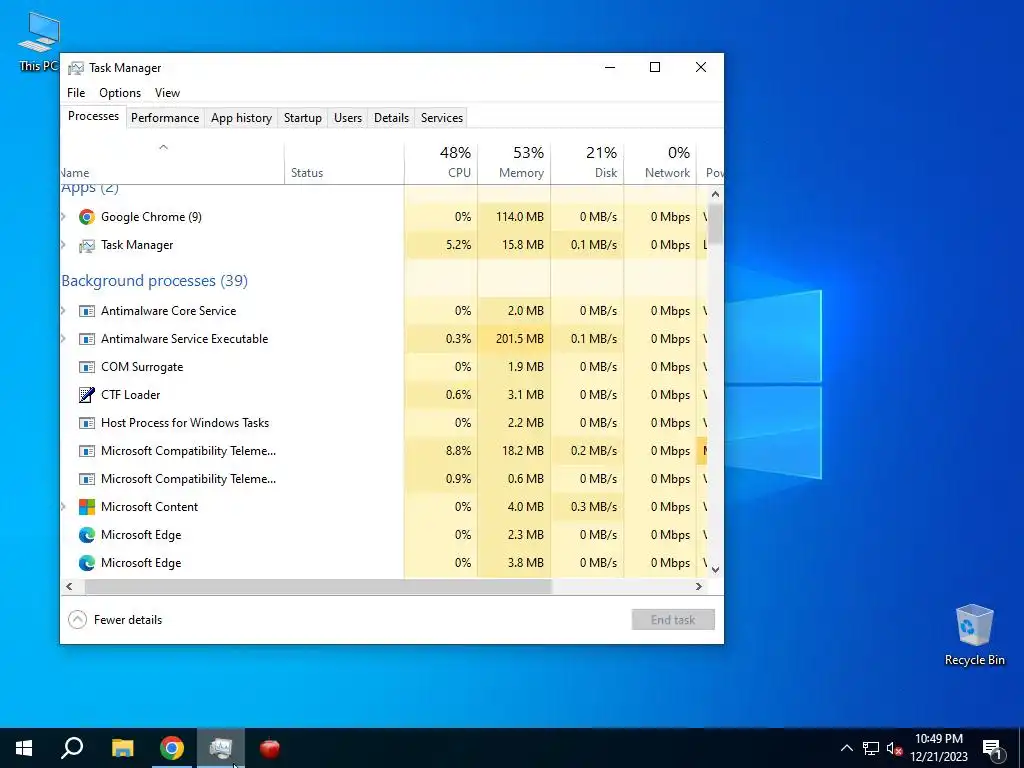
Task: Expand the Task Manager app entry
Action: click(x=63, y=245)
